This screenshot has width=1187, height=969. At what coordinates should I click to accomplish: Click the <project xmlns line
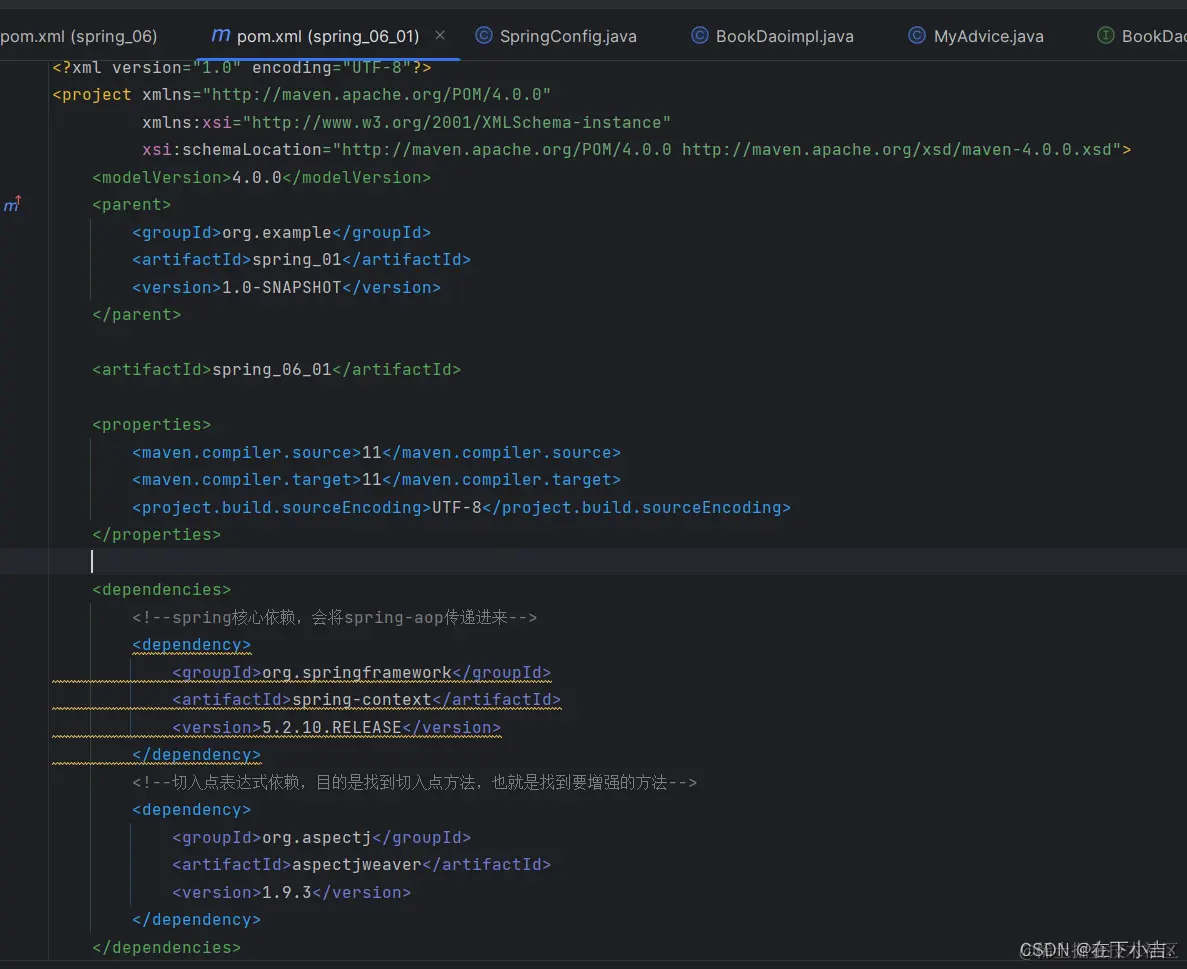(301, 95)
